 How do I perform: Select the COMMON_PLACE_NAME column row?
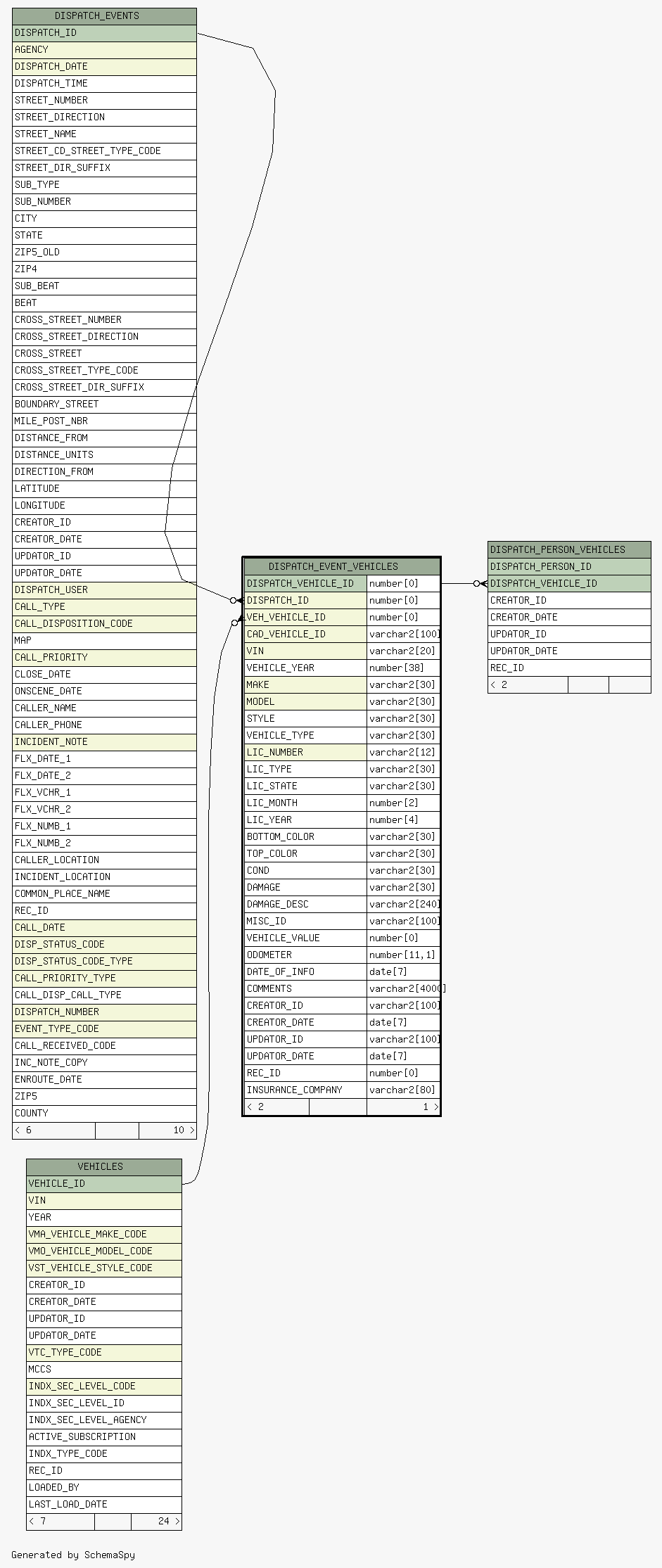(x=104, y=894)
